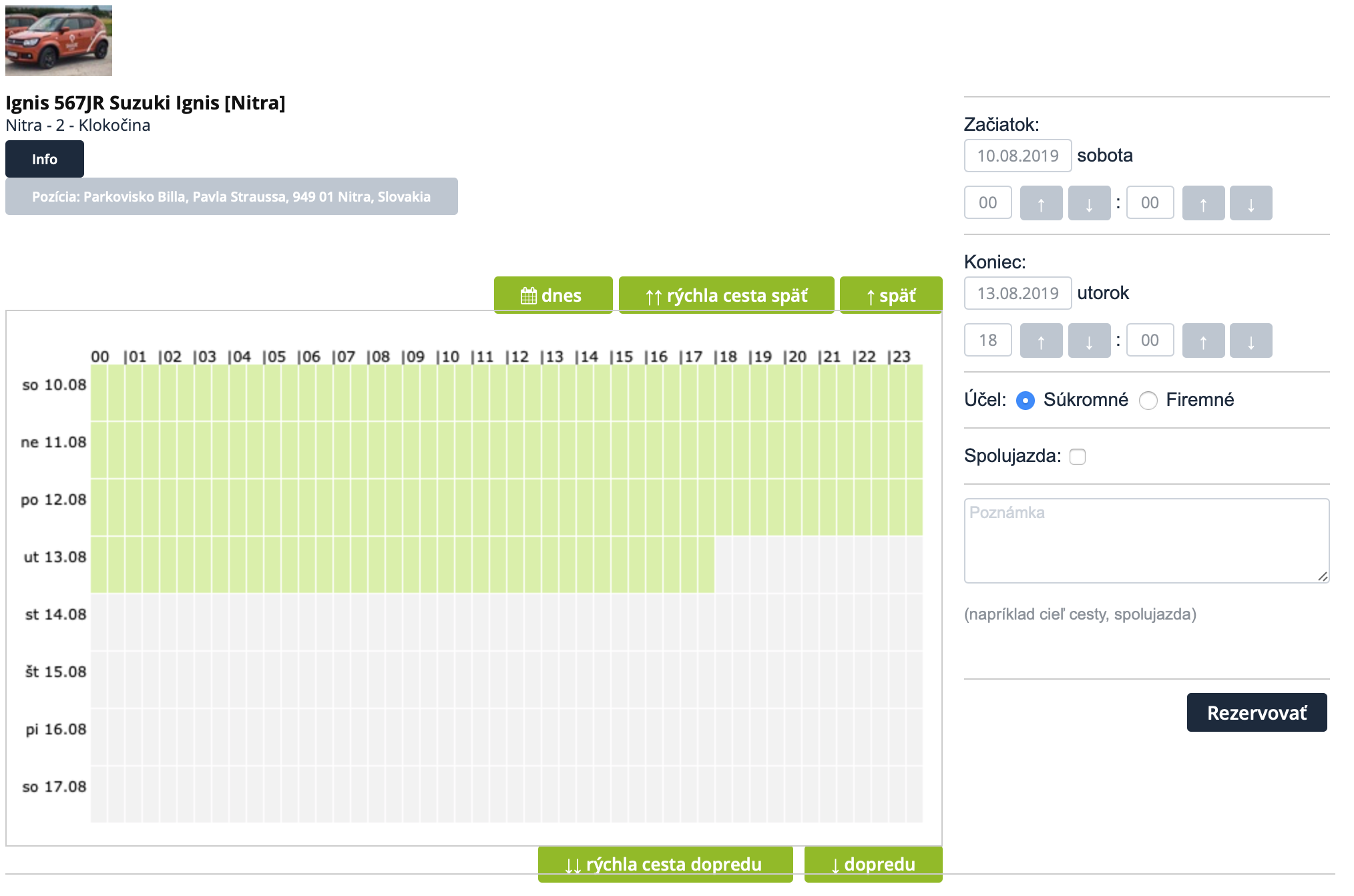Decrease end hour with down arrow
Screen dimensions: 1354x896
[1089, 341]
